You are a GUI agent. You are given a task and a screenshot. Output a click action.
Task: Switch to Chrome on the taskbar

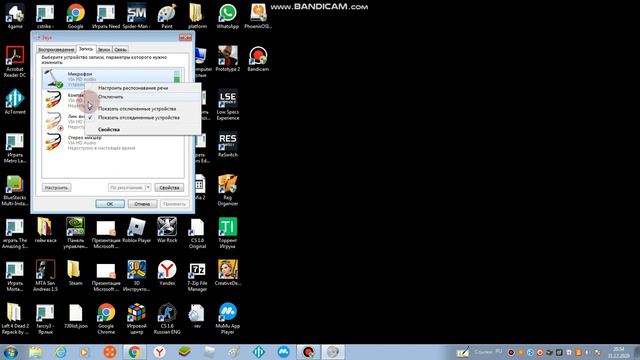[x=135, y=352]
